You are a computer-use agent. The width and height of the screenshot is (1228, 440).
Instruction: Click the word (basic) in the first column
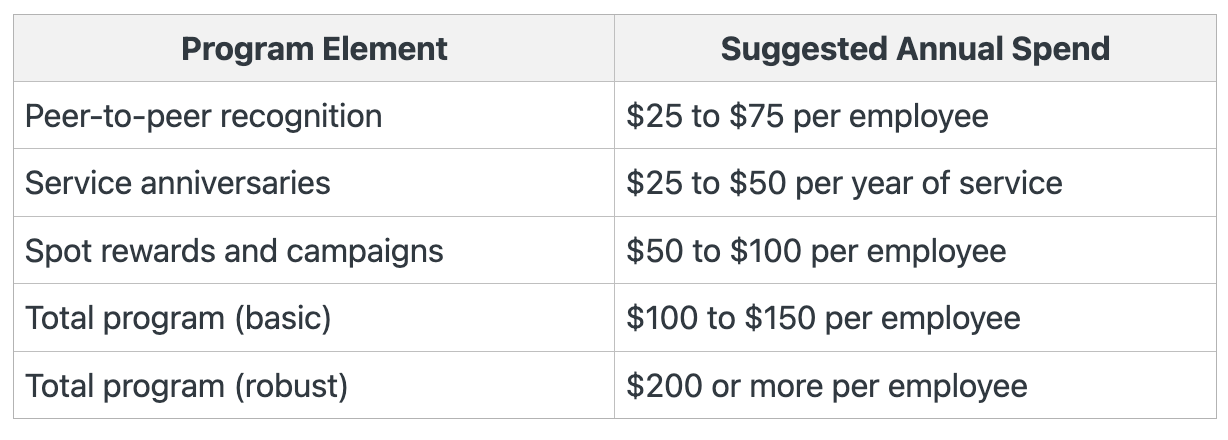(x=282, y=319)
